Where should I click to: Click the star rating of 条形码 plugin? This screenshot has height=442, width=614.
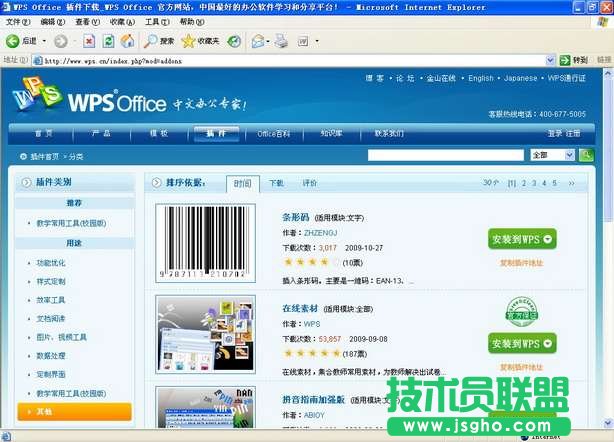[x=311, y=262]
